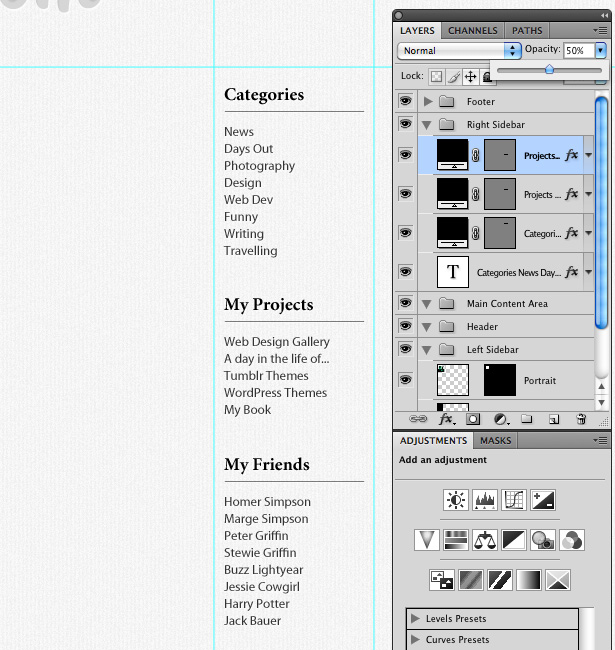Image resolution: width=615 pixels, height=650 pixels.
Task: Open the new fill or adjustment layer menu
Action: [501, 419]
